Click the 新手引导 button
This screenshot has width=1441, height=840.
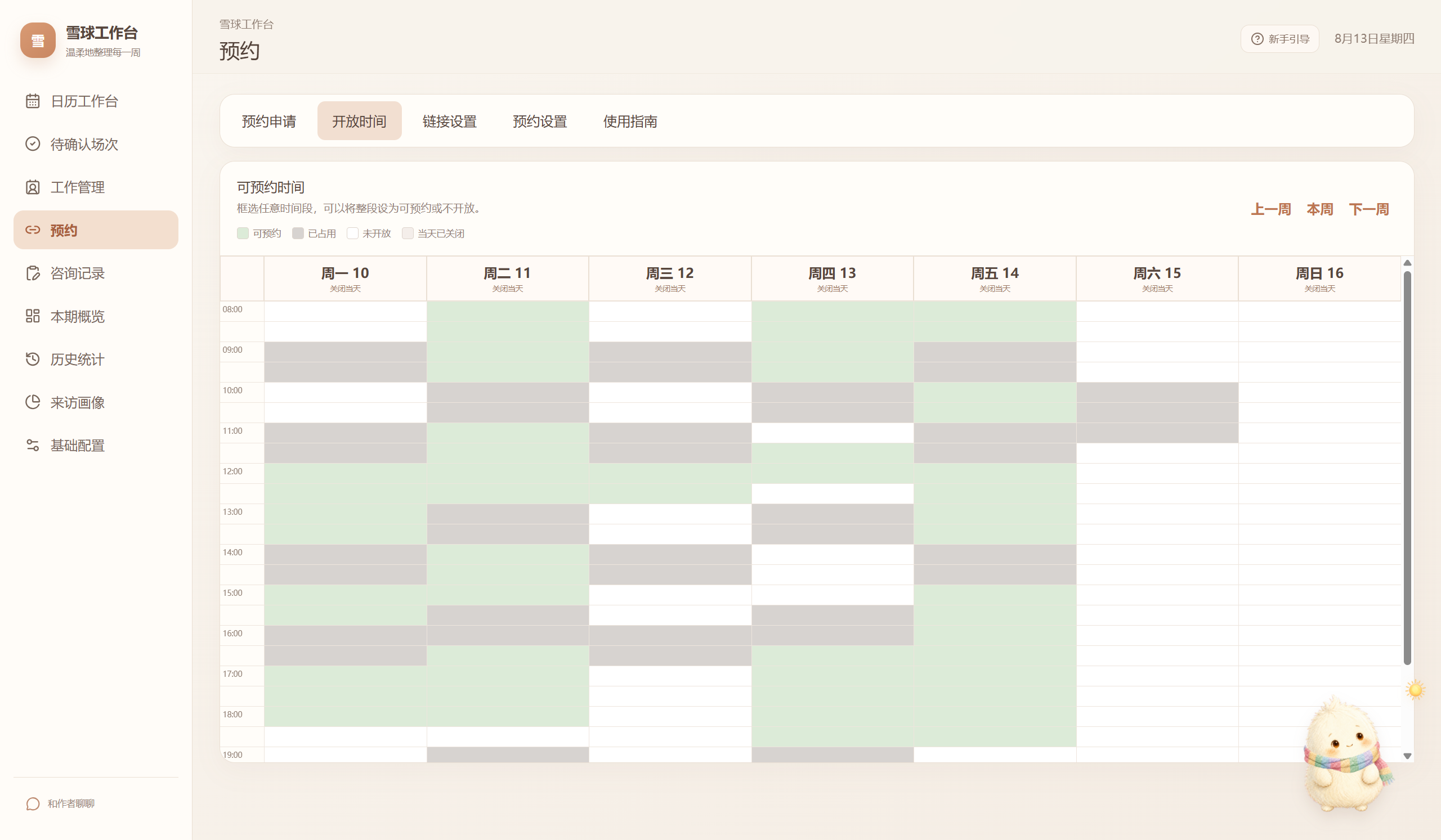pos(1280,39)
